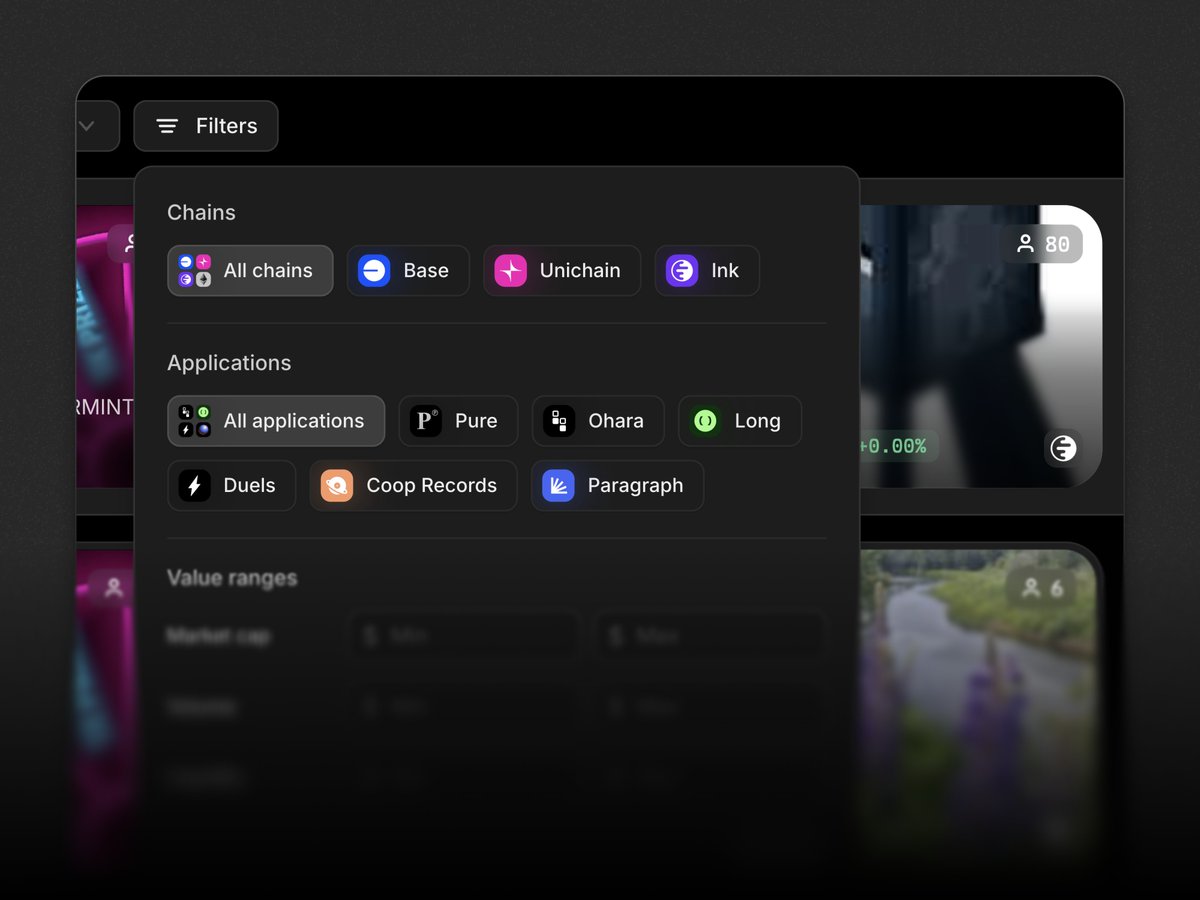Toggle the Ink chain filter
Screen dimensions: 1200x900
click(707, 271)
